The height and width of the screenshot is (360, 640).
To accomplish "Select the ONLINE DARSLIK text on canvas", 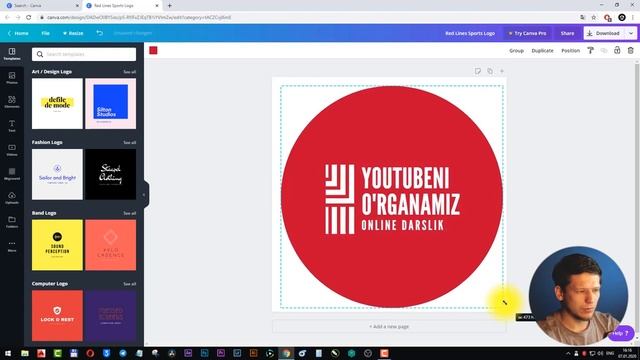I will (x=402, y=225).
